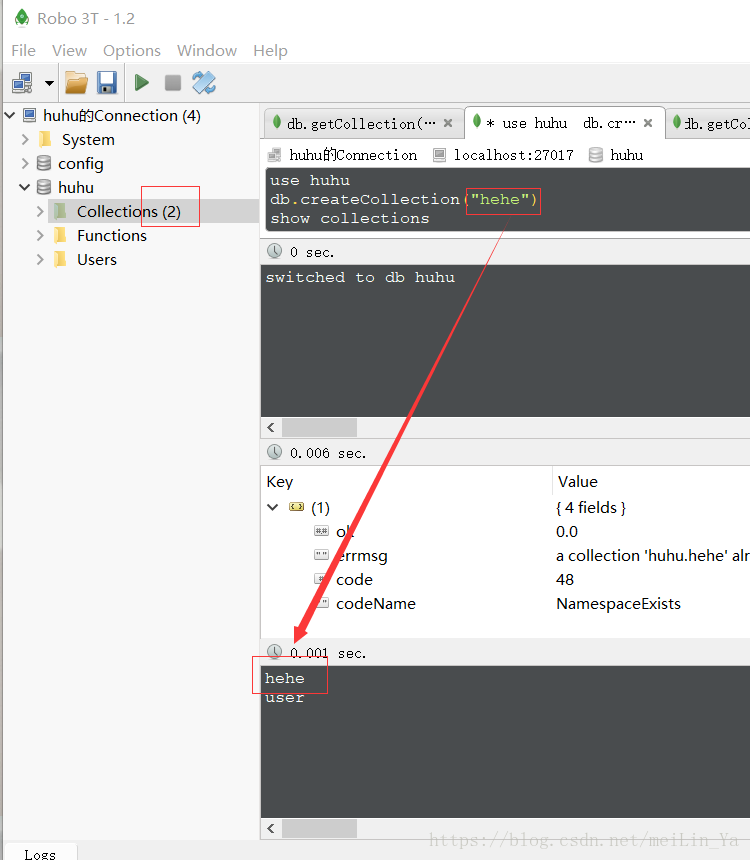Select the code field row

pyautogui.click(x=505, y=580)
